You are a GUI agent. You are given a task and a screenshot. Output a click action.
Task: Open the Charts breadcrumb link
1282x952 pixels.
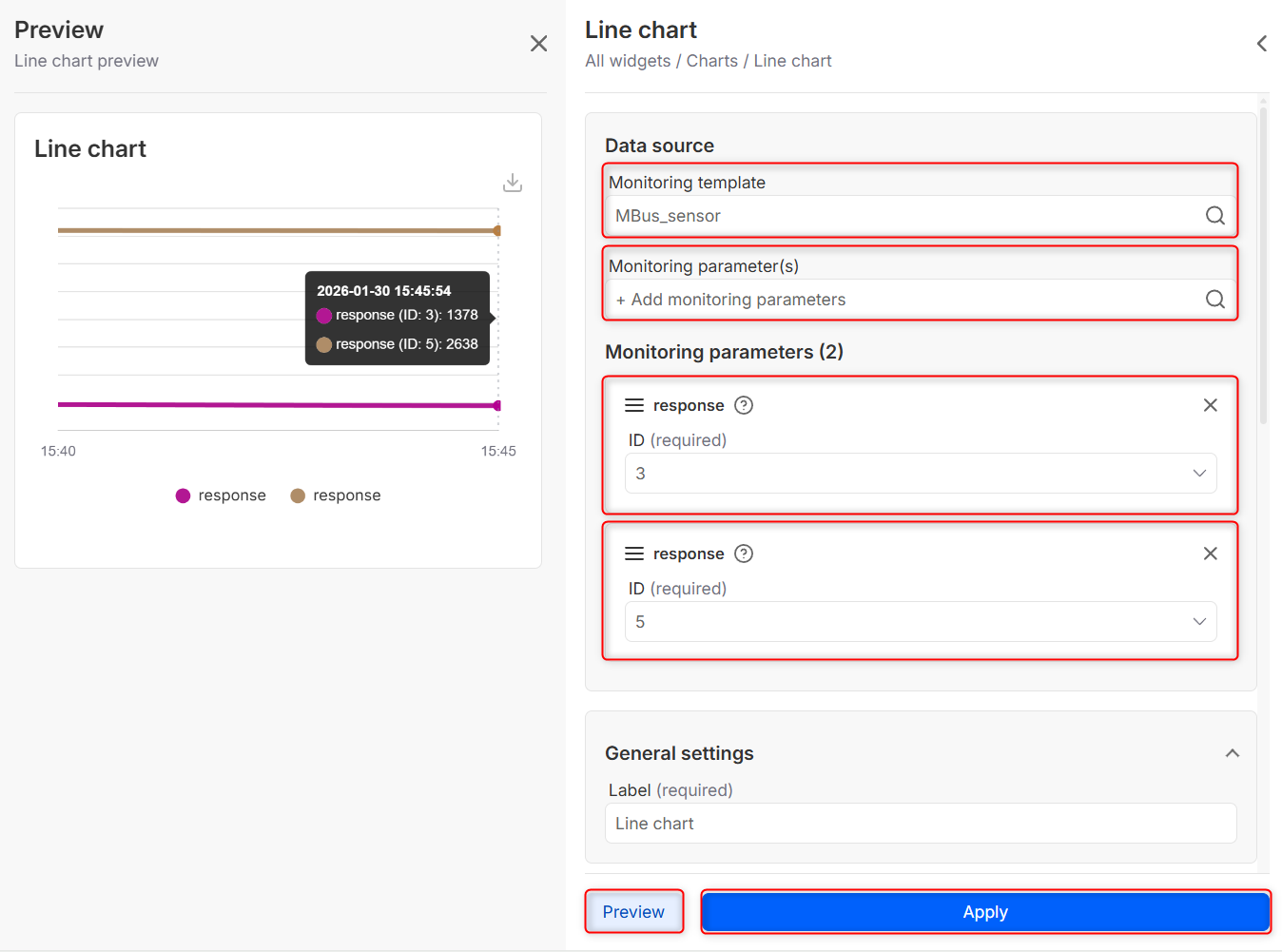coord(711,61)
